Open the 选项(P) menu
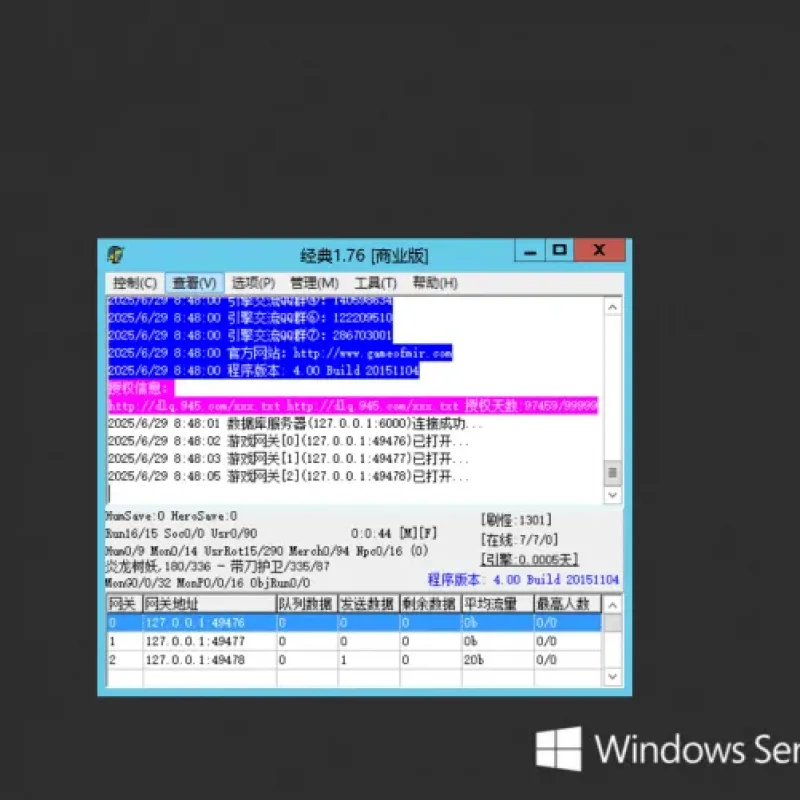The image size is (800, 800). pos(254,283)
